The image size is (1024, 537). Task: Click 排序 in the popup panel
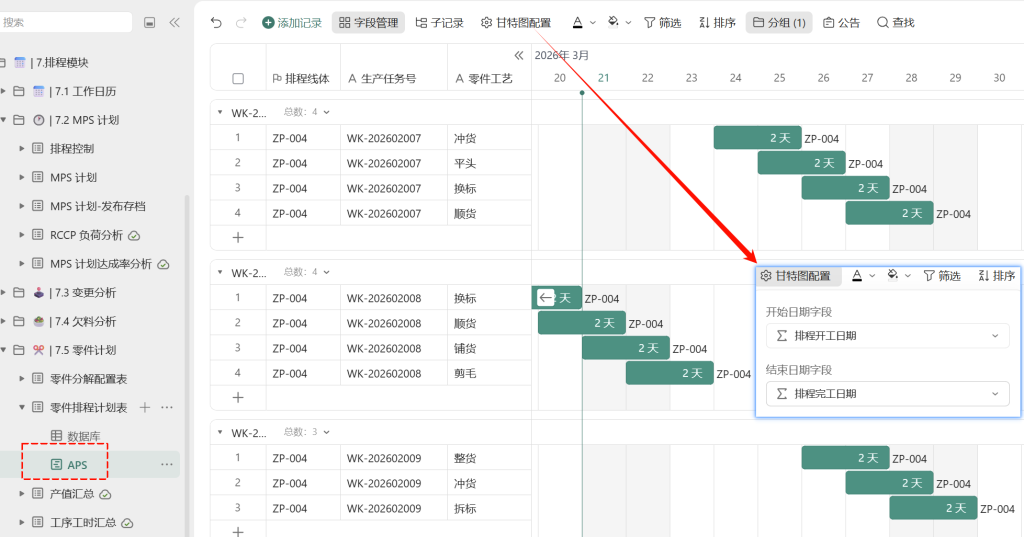[x=997, y=276]
